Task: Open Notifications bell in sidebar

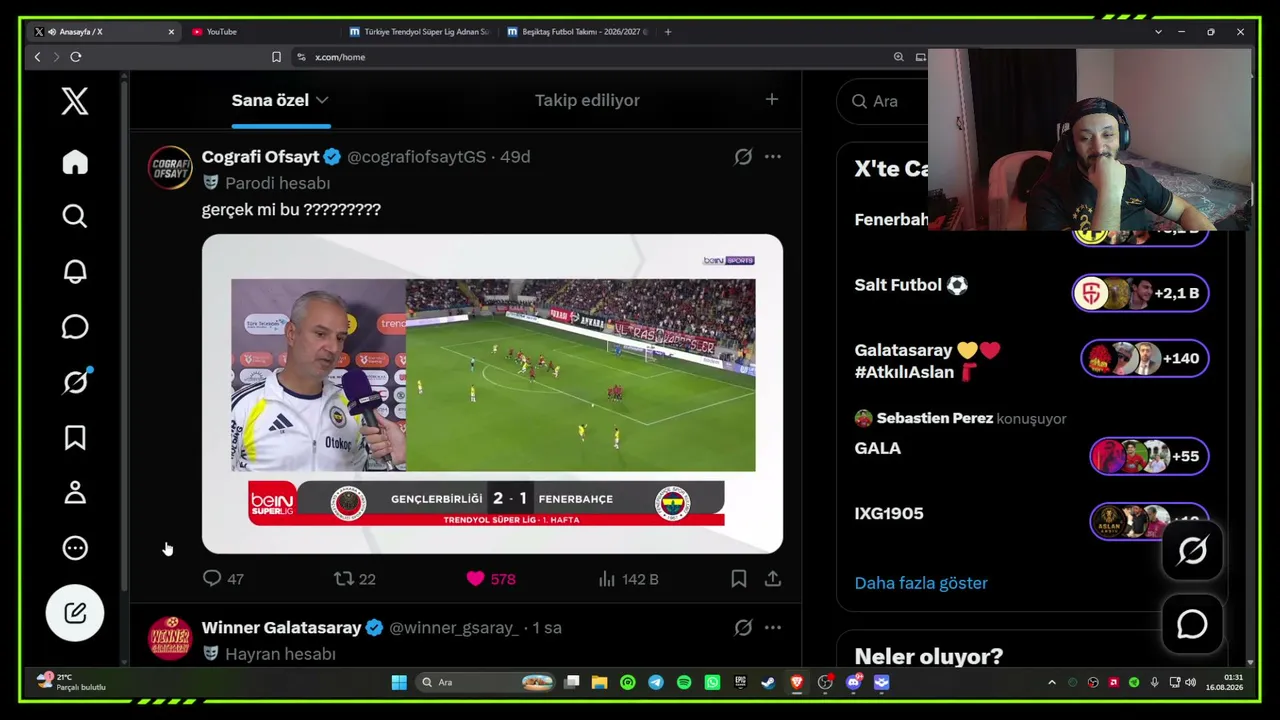Action: pos(75,272)
